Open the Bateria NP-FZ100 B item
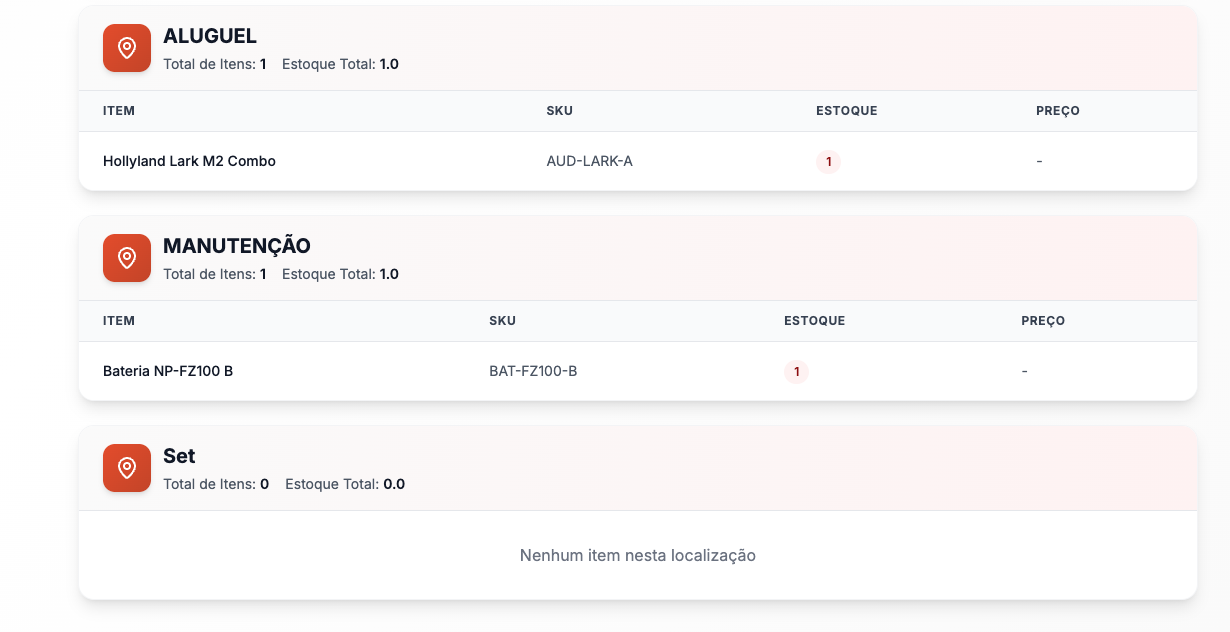The width and height of the screenshot is (1230, 632). click(x=168, y=371)
